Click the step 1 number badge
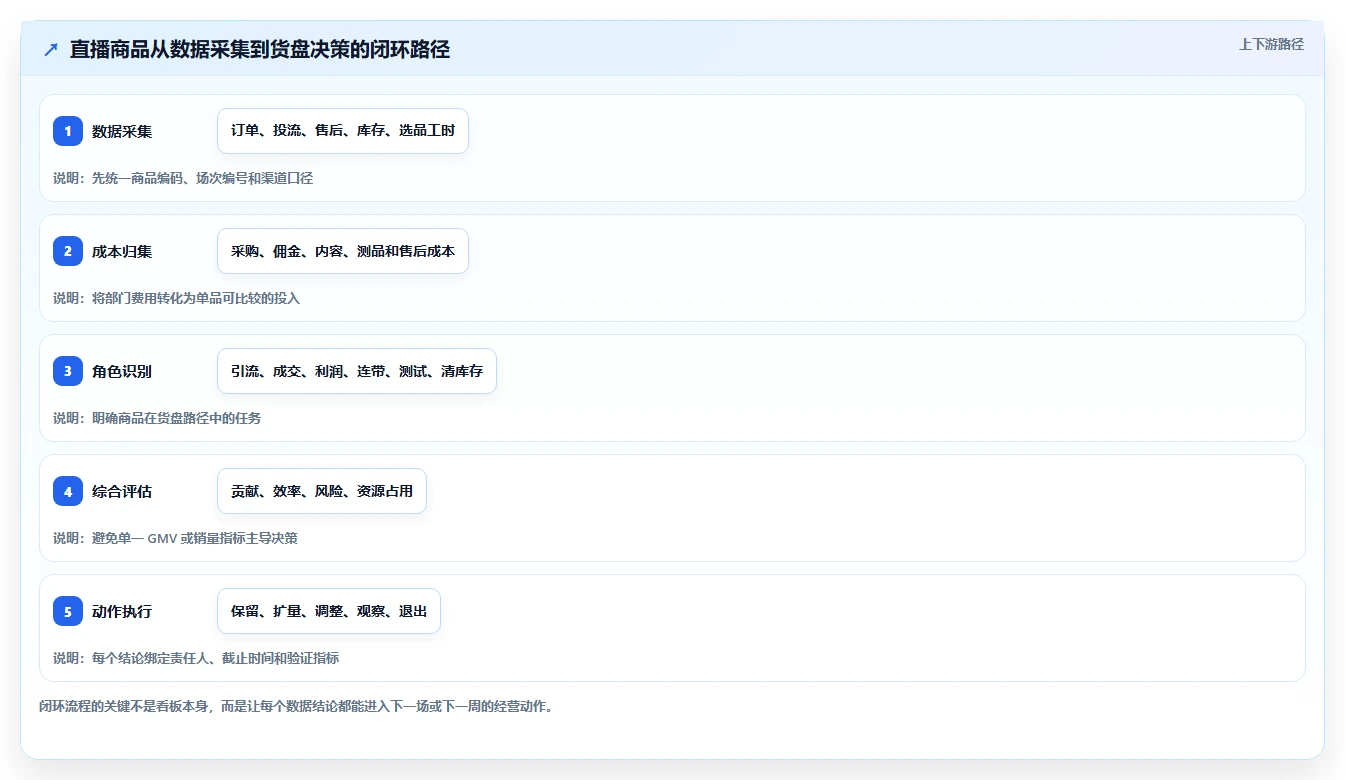The height and width of the screenshot is (780, 1345). point(68,131)
